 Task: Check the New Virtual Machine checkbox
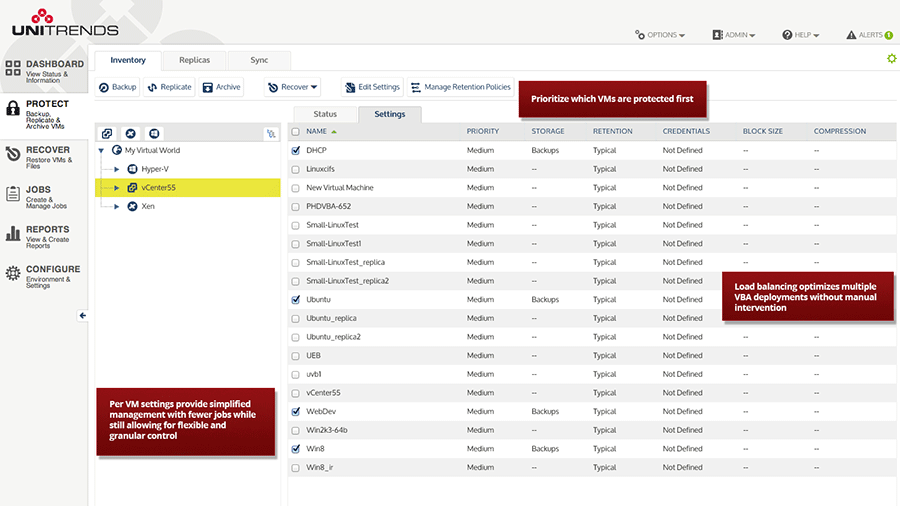[x=296, y=188]
